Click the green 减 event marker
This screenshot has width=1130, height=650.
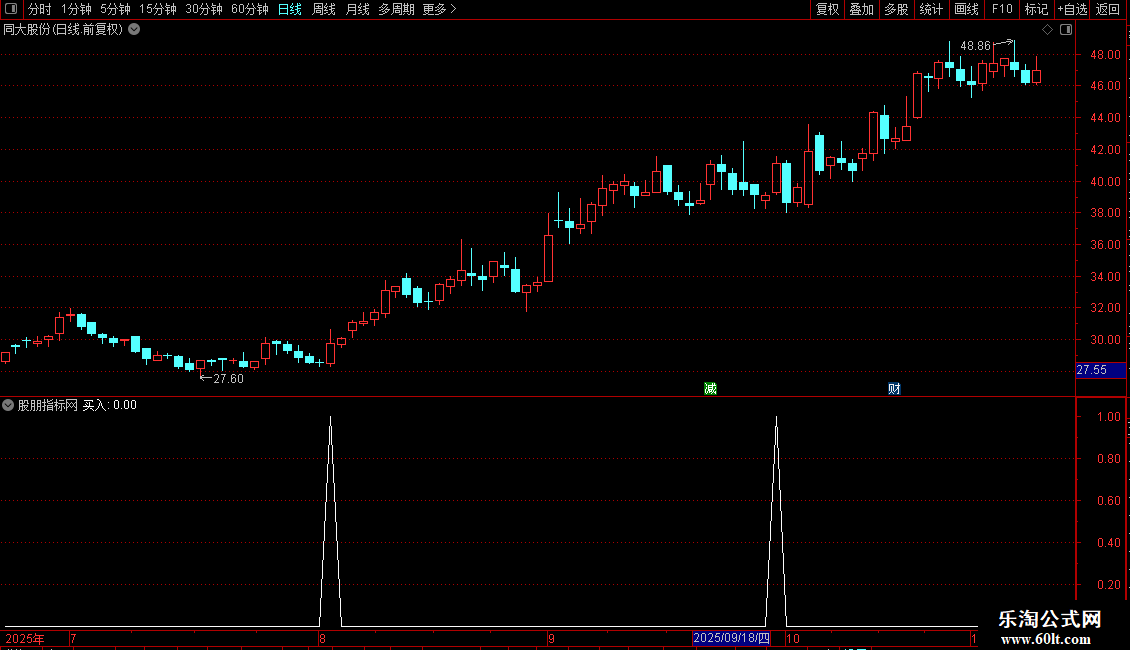coord(711,389)
